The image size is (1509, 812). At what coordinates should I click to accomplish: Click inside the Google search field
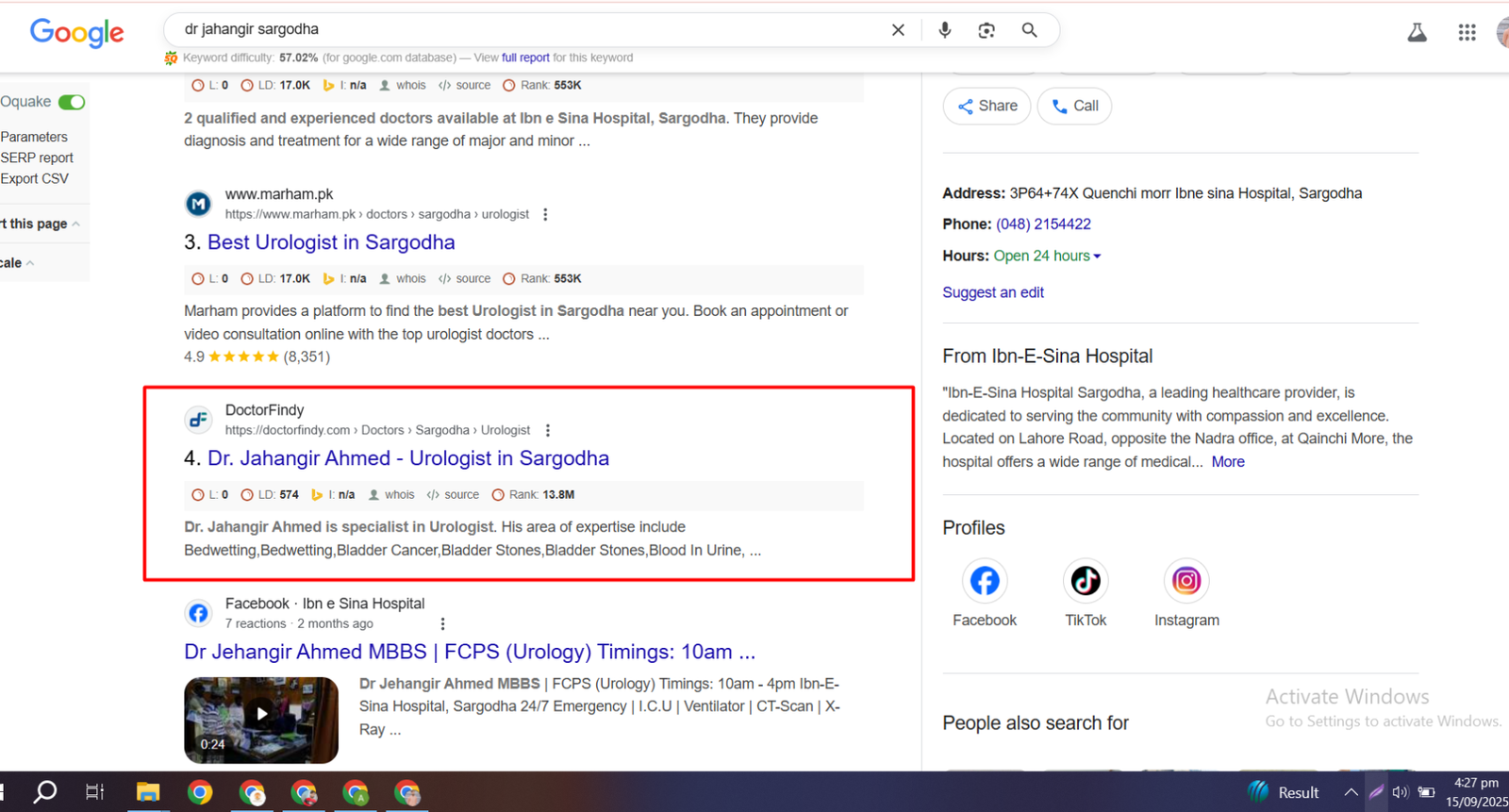pos(528,29)
